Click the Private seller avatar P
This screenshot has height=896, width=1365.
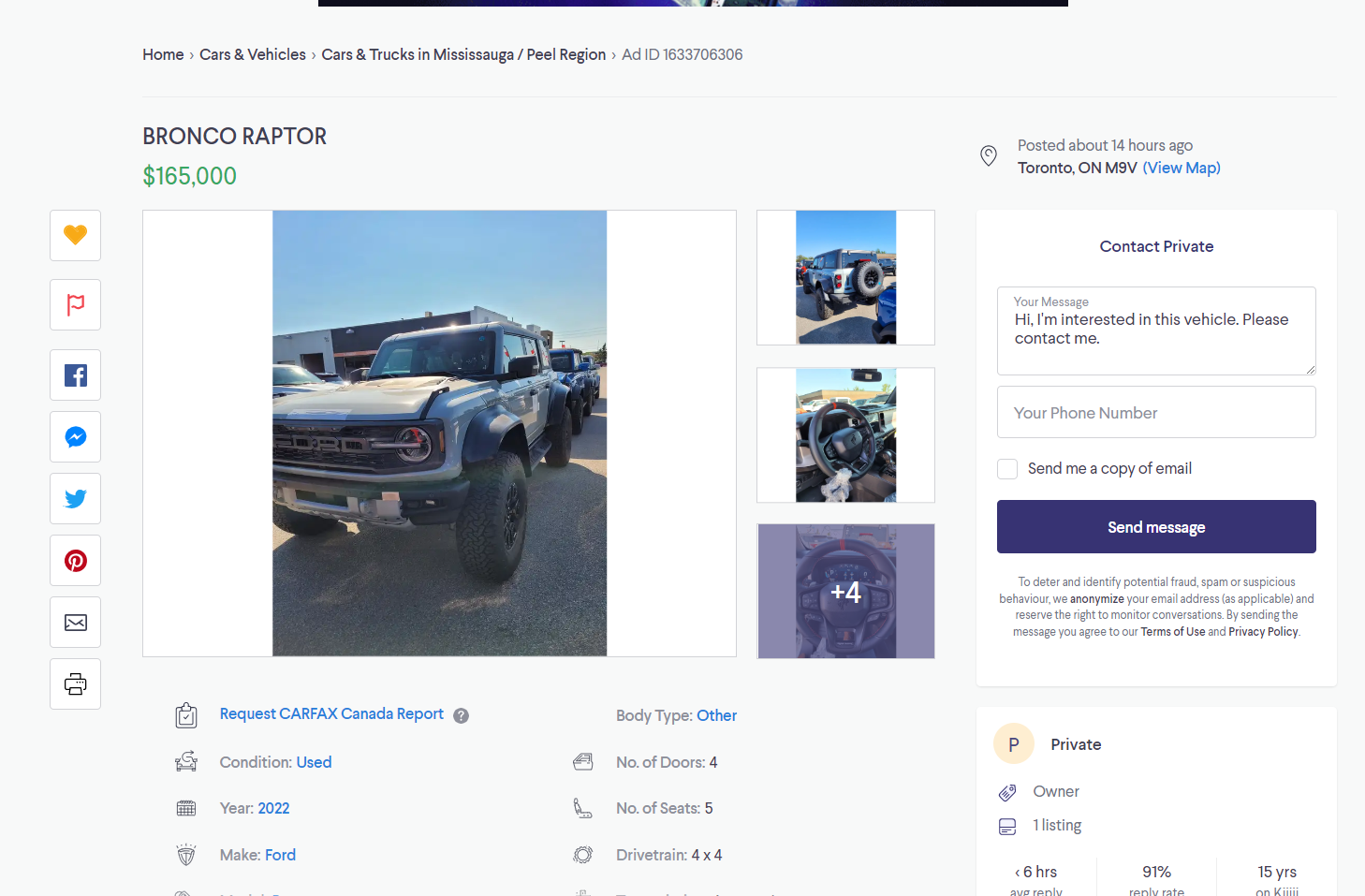pyautogui.click(x=1013, y=744)
